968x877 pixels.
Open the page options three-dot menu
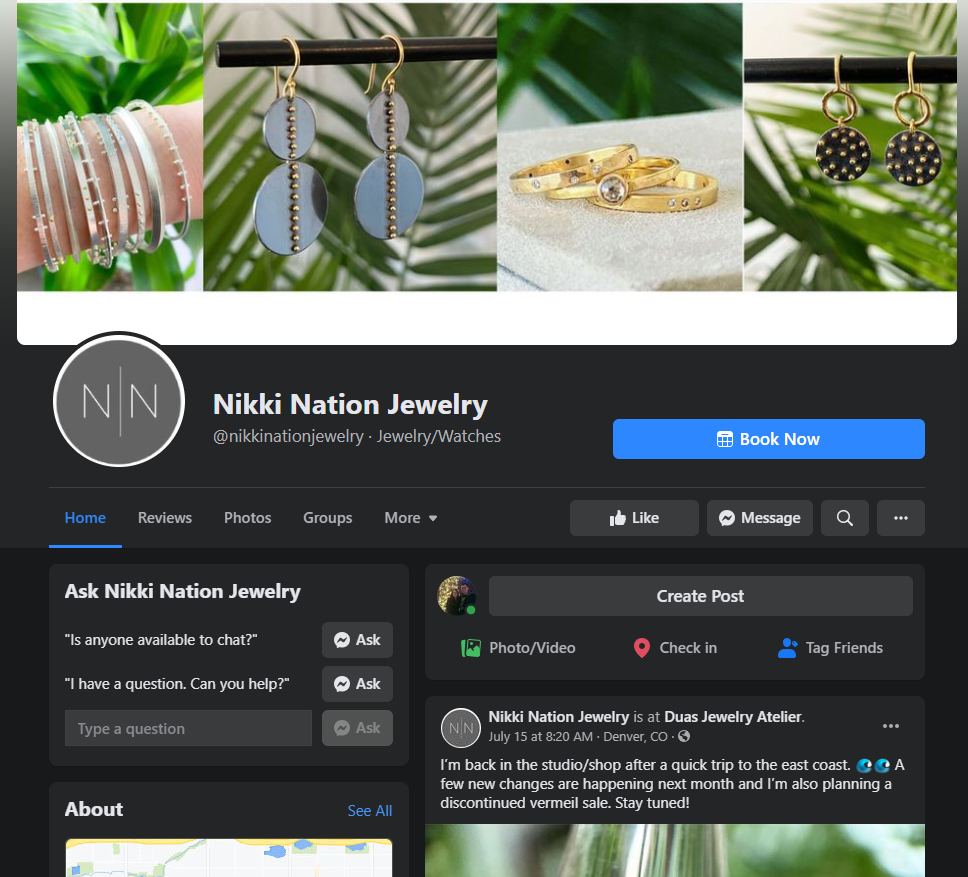point(901,518)
